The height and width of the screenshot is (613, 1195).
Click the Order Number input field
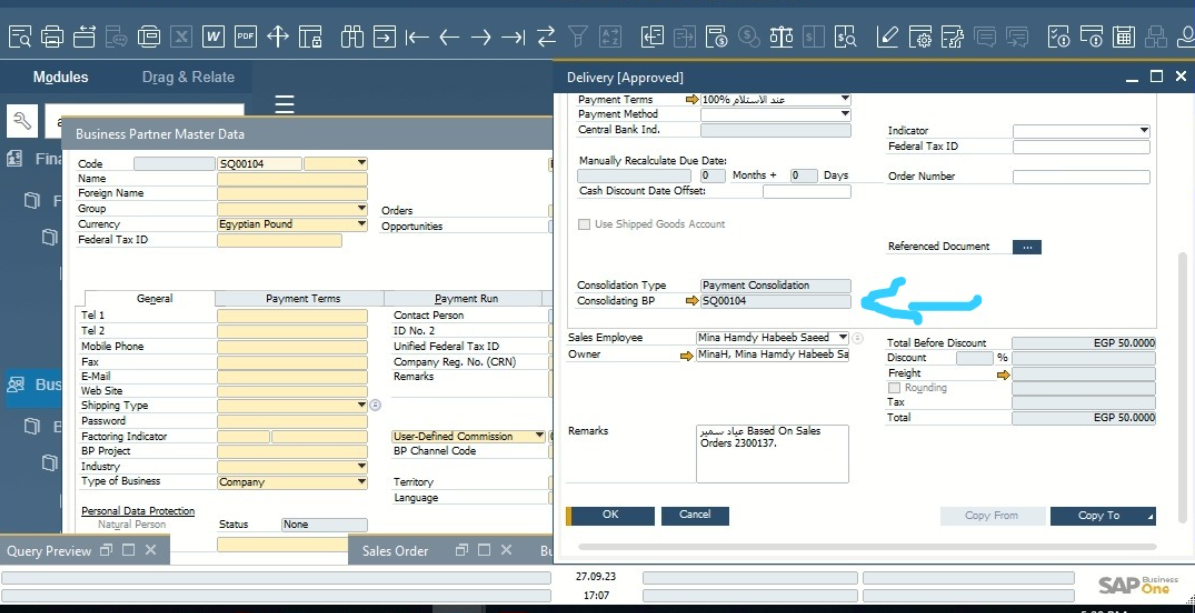1081,177
